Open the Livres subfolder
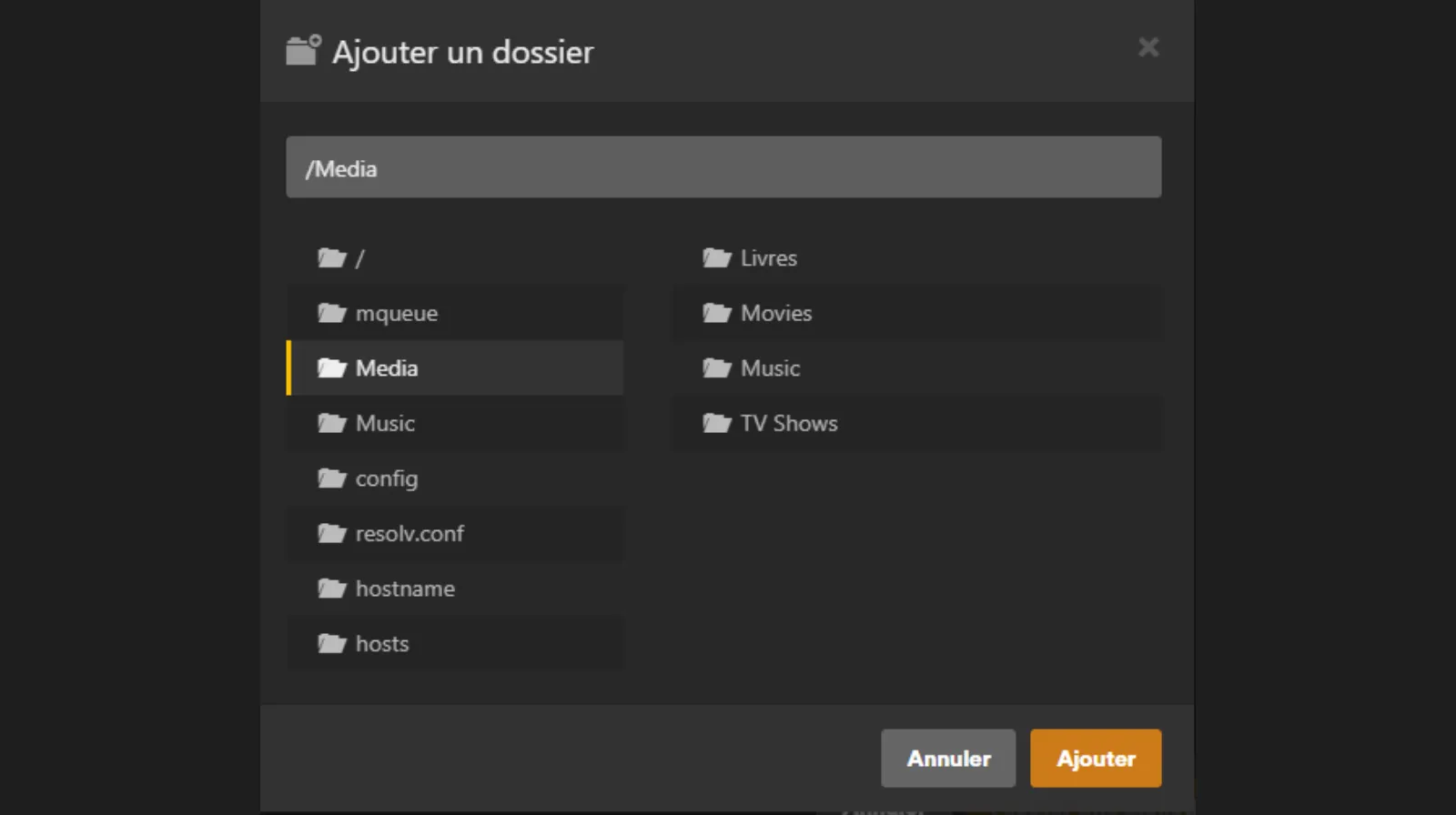This screenshot has width=1456, height=815. click(768, 258)
